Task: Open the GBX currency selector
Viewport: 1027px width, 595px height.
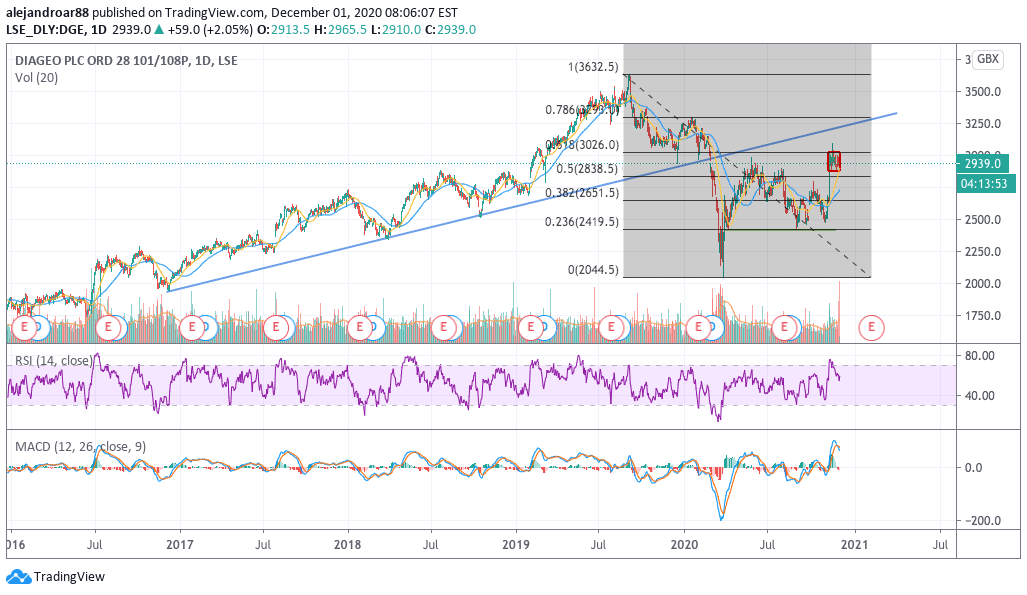Action: (988, 59)
